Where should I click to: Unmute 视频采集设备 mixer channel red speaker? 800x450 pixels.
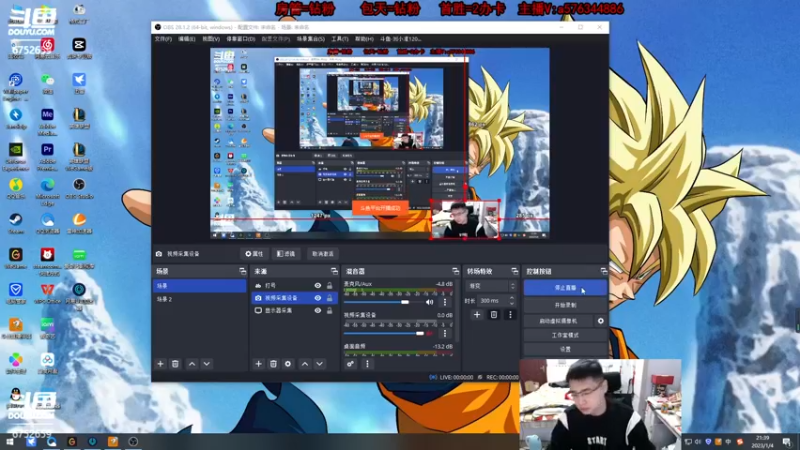(430, 333)
